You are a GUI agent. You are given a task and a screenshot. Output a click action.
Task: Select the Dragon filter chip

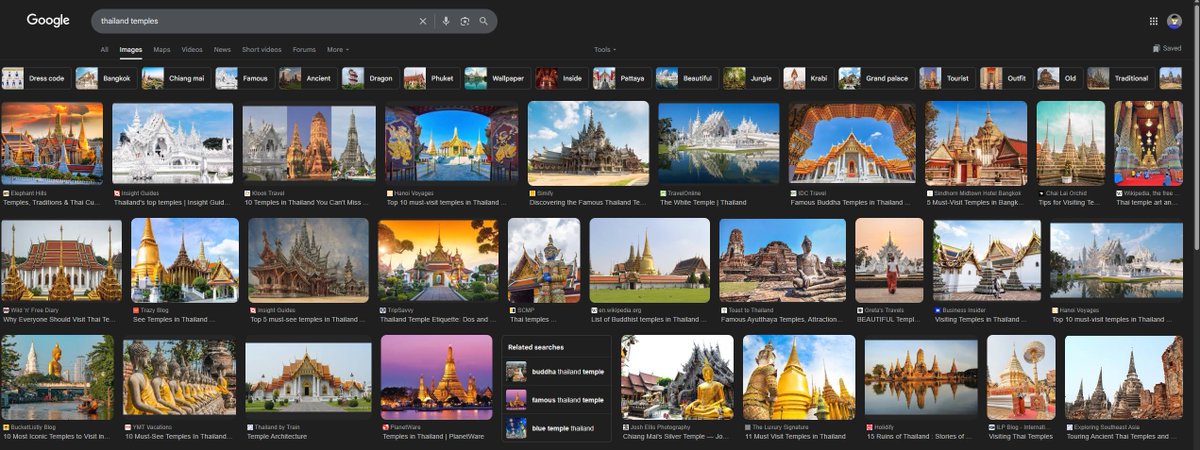coord(369,78)
